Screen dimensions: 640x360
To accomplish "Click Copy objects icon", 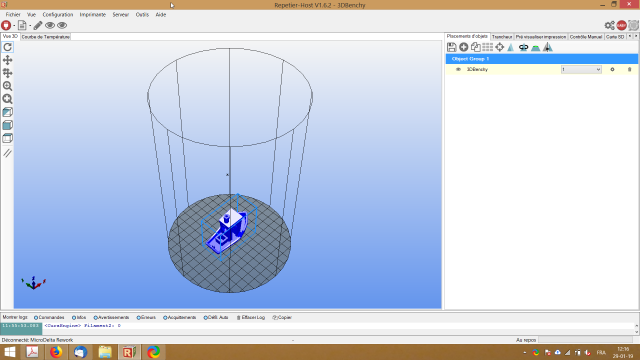I will [x=476, y=47].
